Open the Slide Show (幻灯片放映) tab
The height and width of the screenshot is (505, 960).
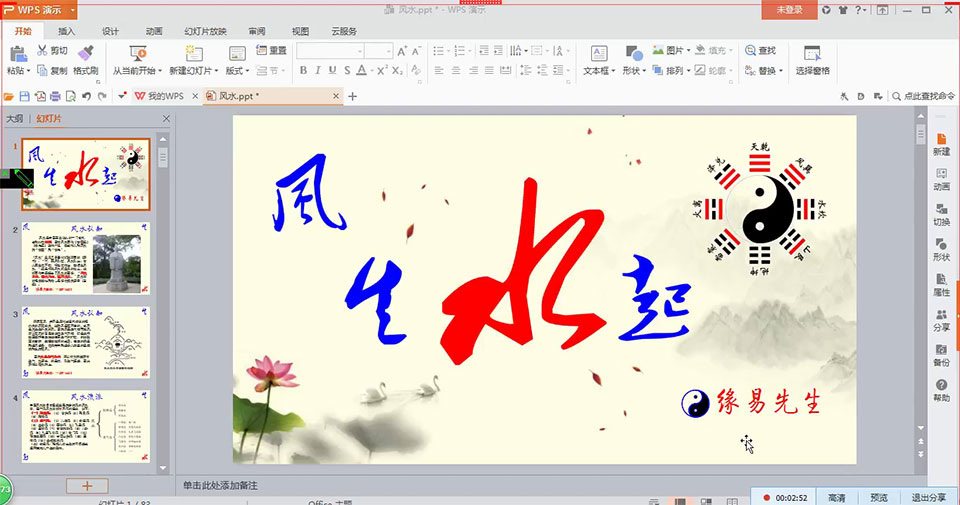(x=205, y=31)
